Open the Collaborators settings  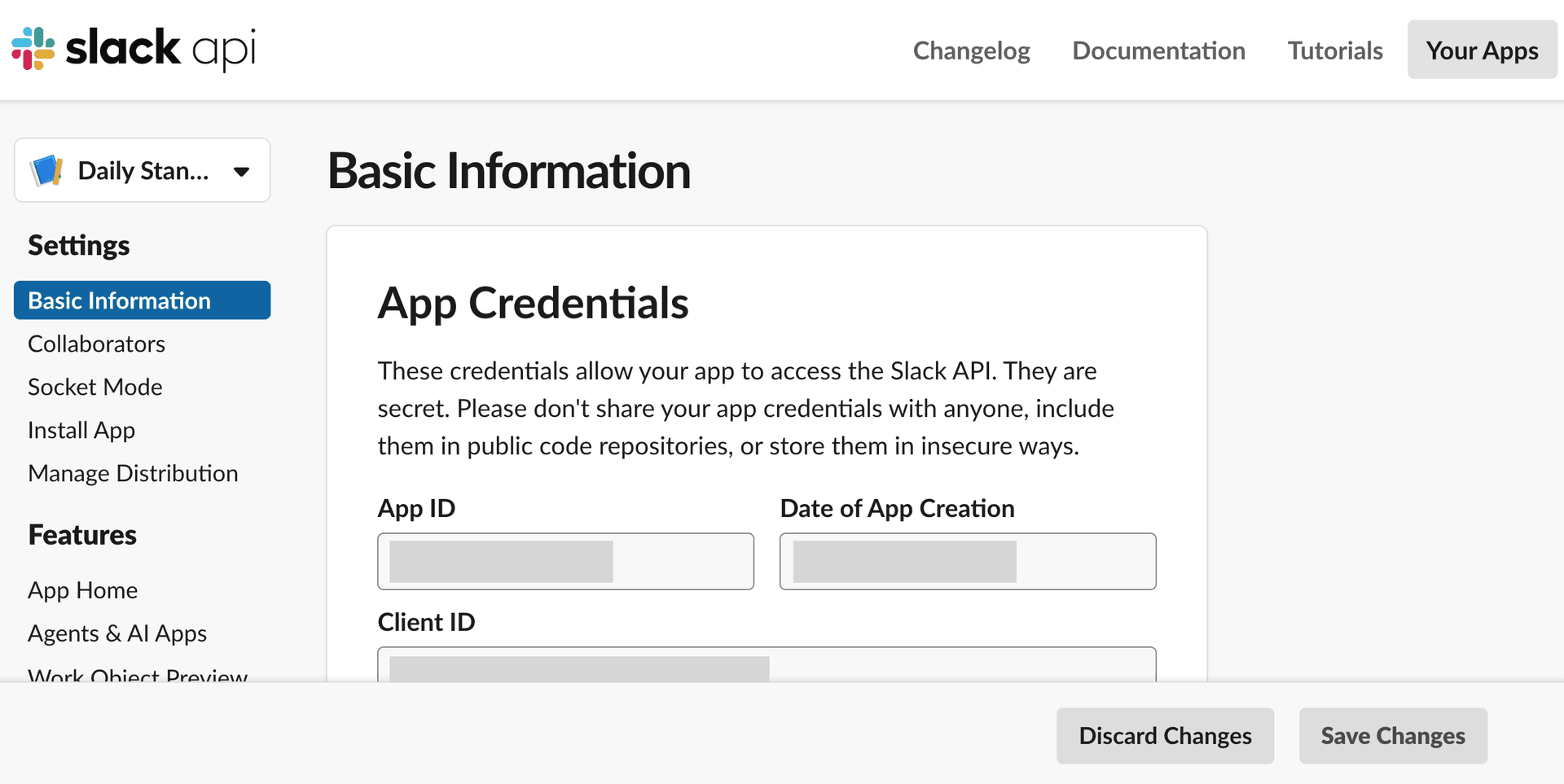96,344
